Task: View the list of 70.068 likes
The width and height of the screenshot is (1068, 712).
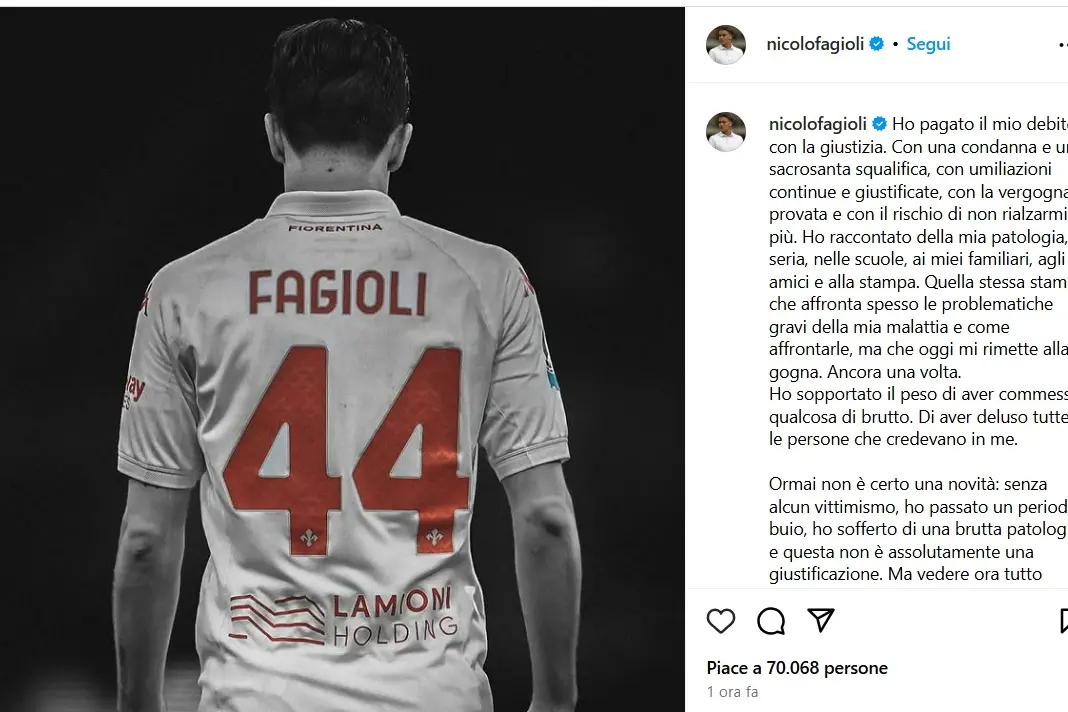Action: pyautogui.click(x=797, y=668)
